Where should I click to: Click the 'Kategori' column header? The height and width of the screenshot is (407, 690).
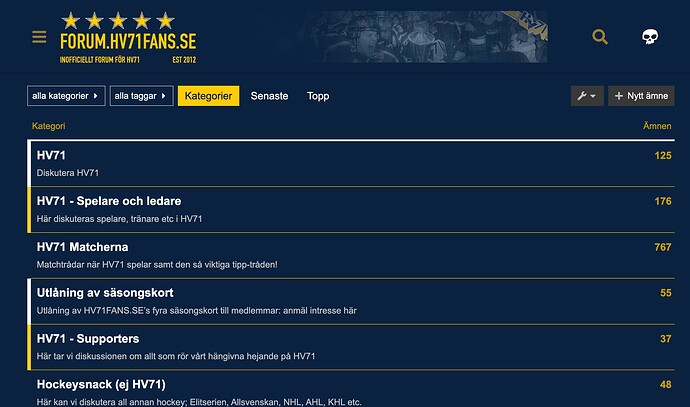48,126
